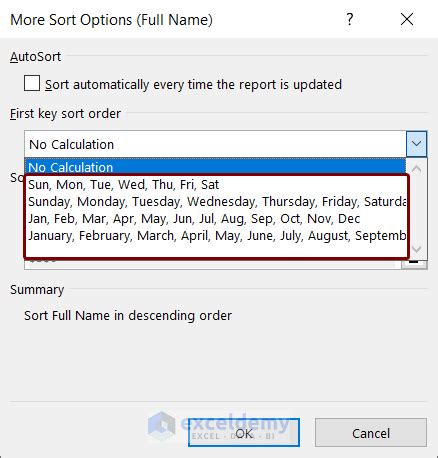Screen dimensions: 438x458
Task: Open dialog help question mark
Action: coord(349,19)
